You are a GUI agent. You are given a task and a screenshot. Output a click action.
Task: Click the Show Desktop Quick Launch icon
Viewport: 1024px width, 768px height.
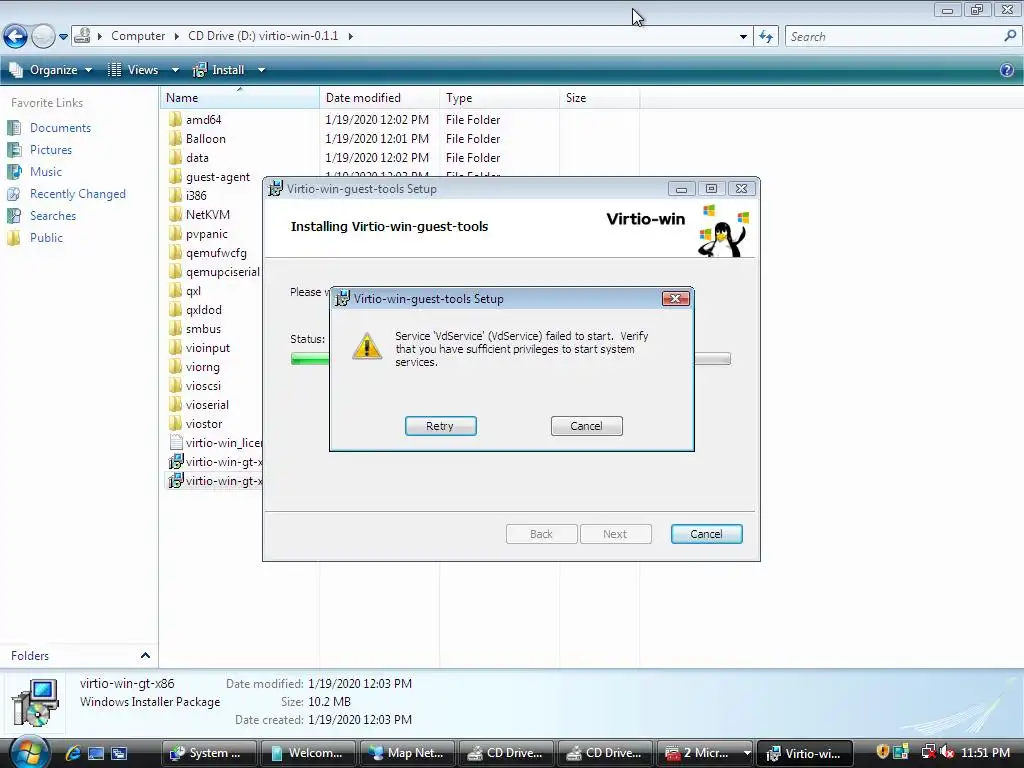coord(96,753)
